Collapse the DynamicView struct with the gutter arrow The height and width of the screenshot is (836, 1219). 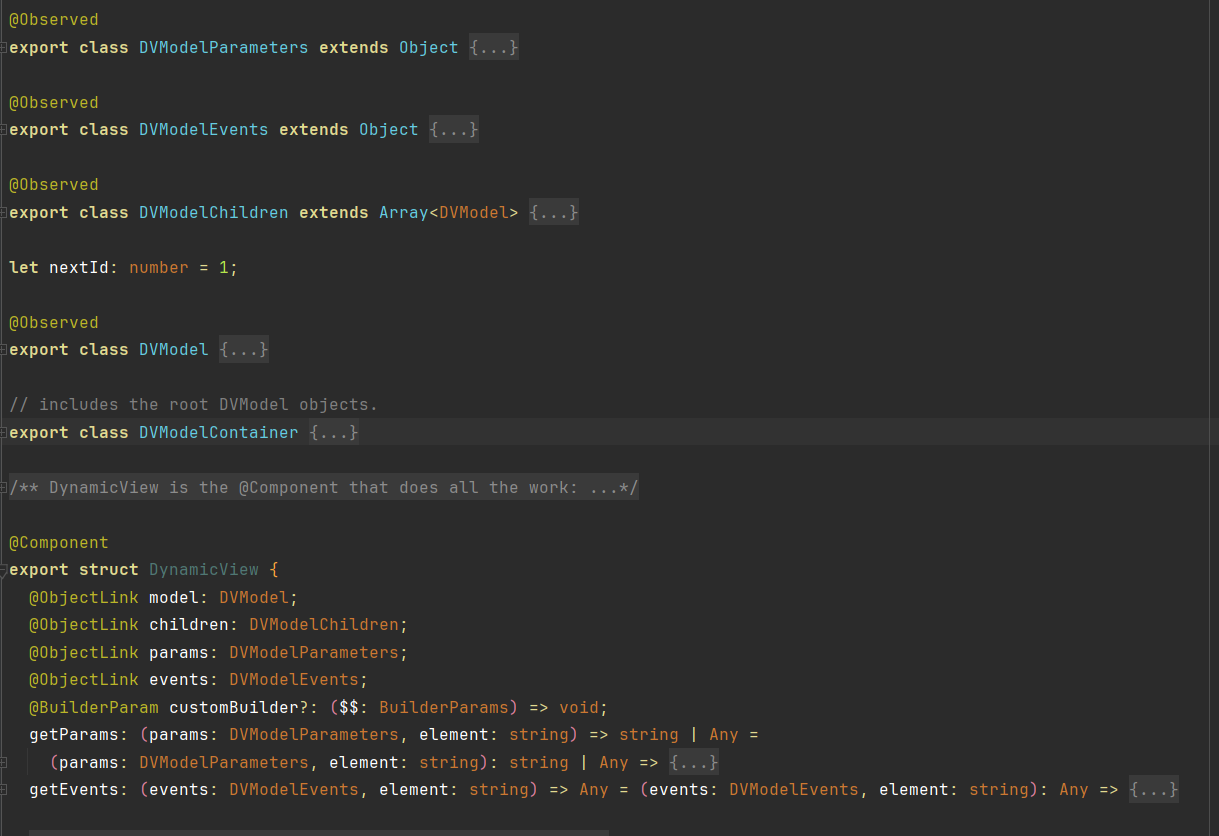(3, 569)
